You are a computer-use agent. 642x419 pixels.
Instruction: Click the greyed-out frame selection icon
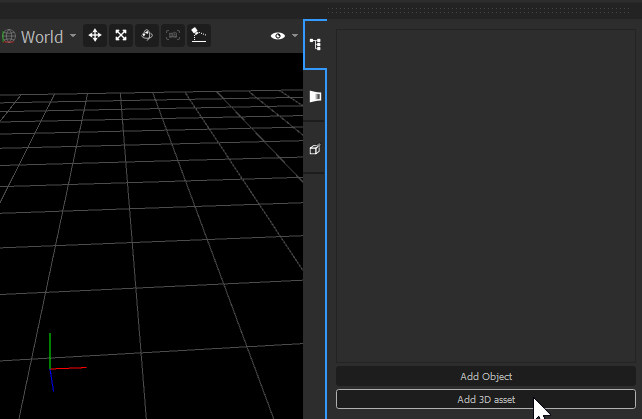[x=173, y=36]
